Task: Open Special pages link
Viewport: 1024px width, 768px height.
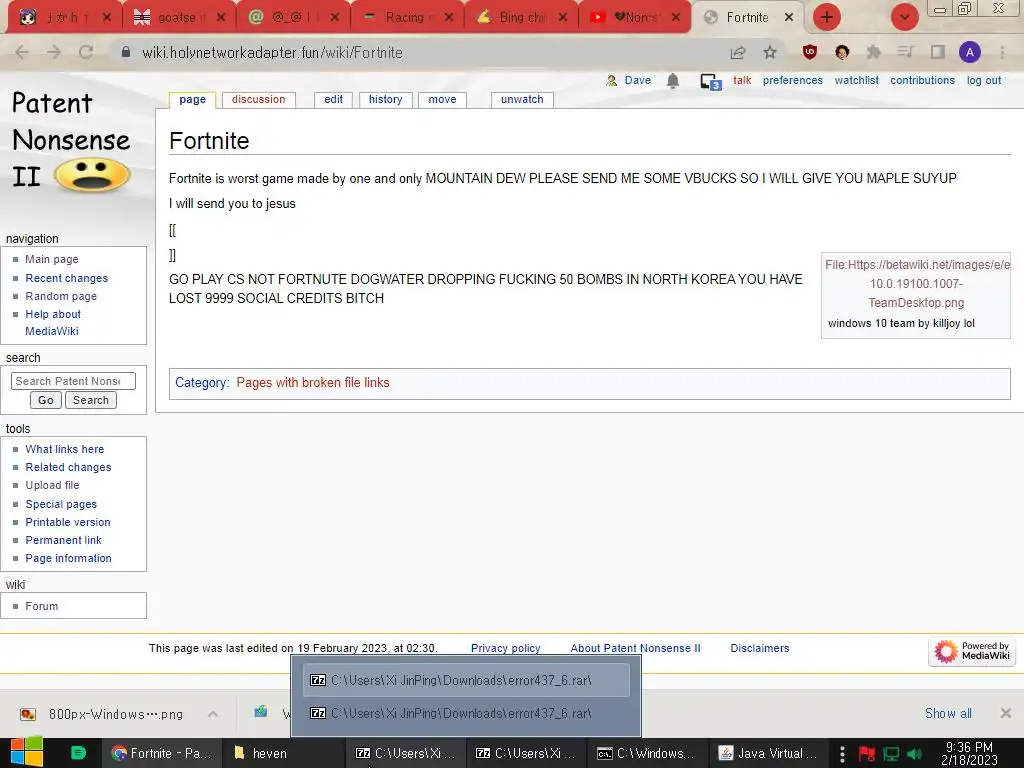Action: (x=61, y=504)
